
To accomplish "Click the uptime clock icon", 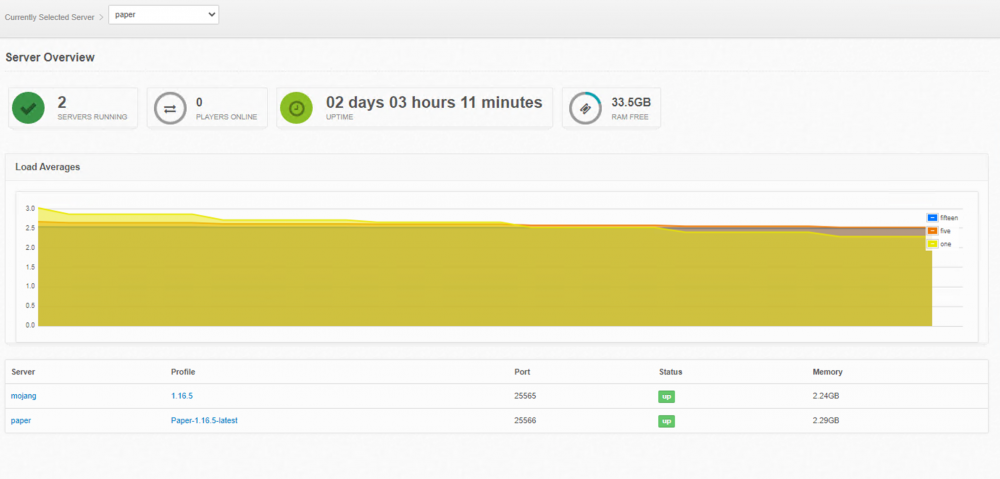I will click(297, 108).
